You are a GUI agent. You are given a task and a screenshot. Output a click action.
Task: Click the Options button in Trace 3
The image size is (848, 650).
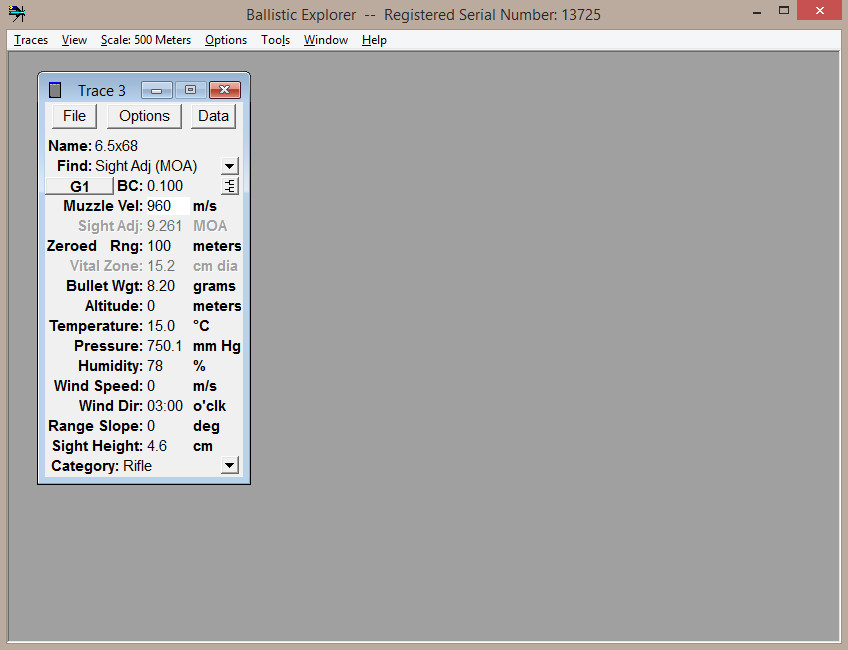click(x=144, y=116)
